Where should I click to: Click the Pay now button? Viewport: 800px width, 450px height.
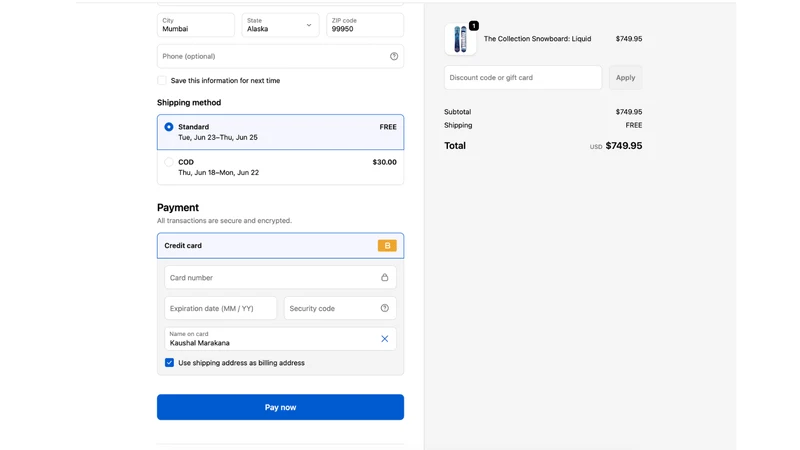[x=281, y=407]
